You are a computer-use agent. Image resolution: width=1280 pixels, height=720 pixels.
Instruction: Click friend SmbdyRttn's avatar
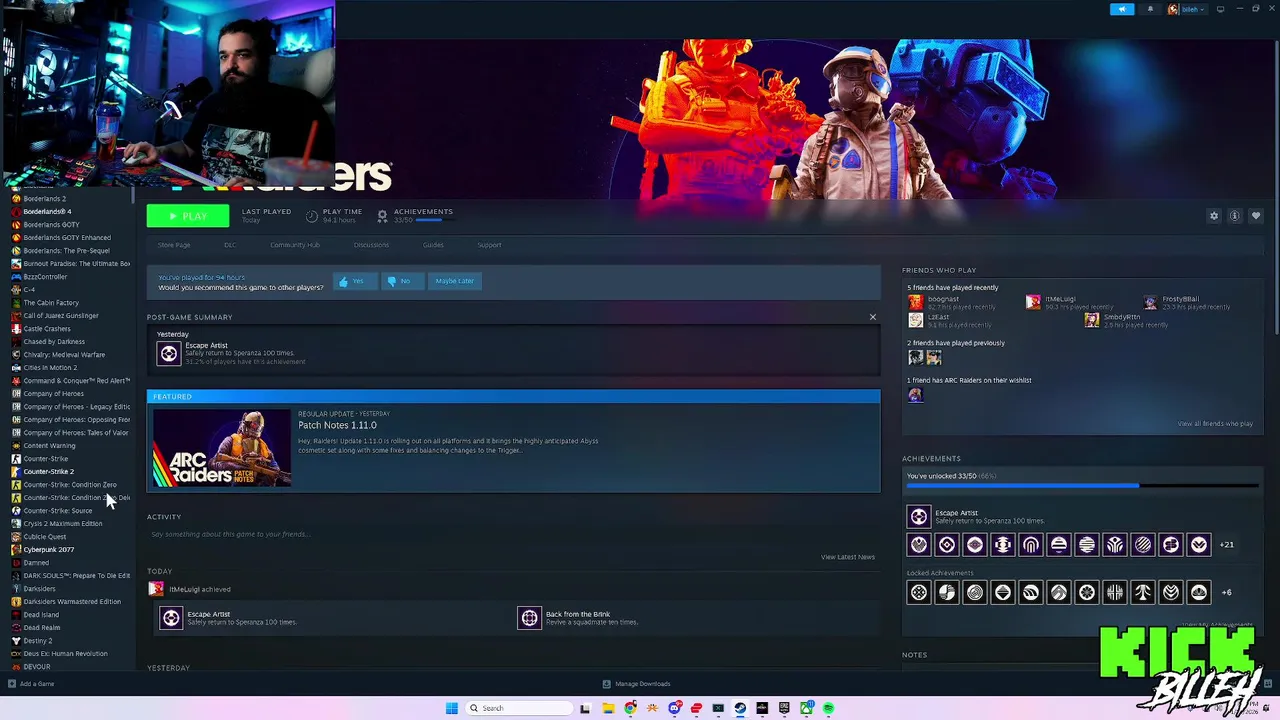1092,320
